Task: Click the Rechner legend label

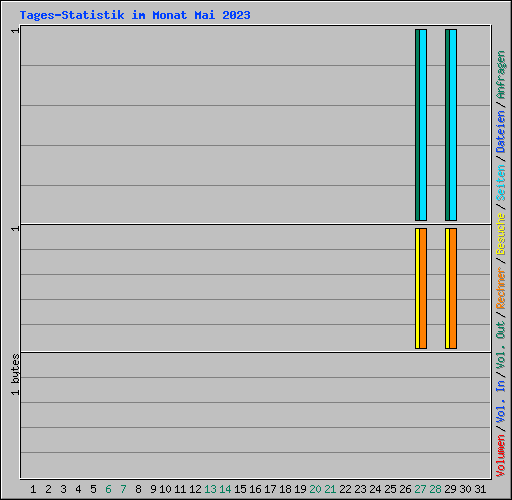Action: point(501,288)
